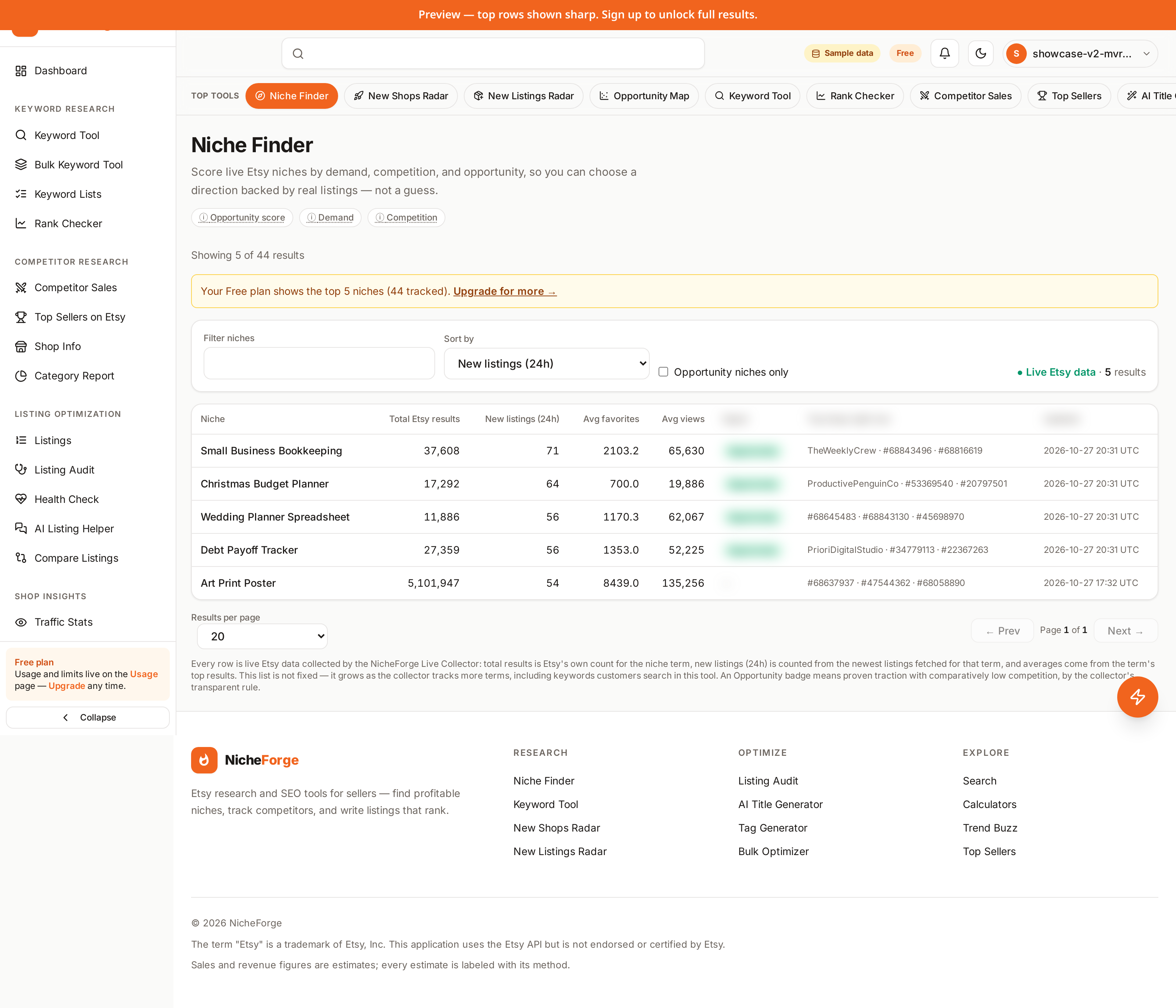Click the search magnifier icon in top bar
1176x1008 pixels.
pyautogui.click(x=298, y=53)
